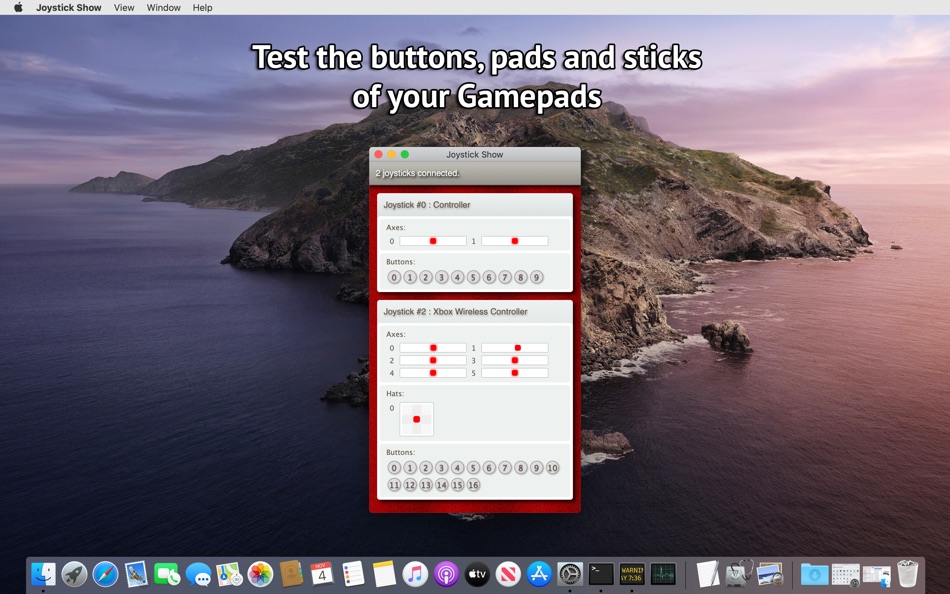Open Preview from the Dock
This screenshot has width=950, height=594.
(770, 573)
